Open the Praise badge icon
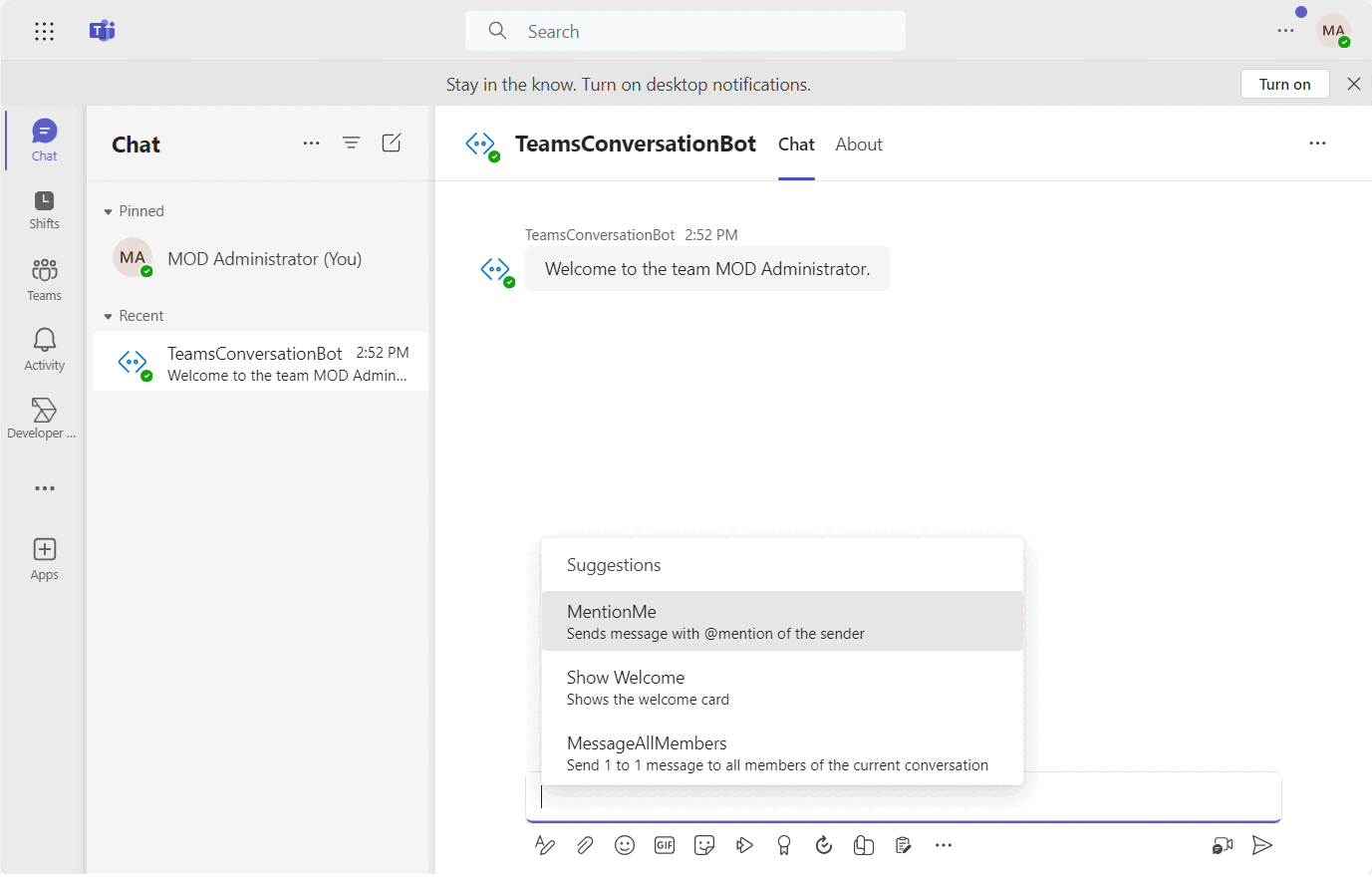Image resolution: width=1372 pixels, height=878 pixels. 784,845
